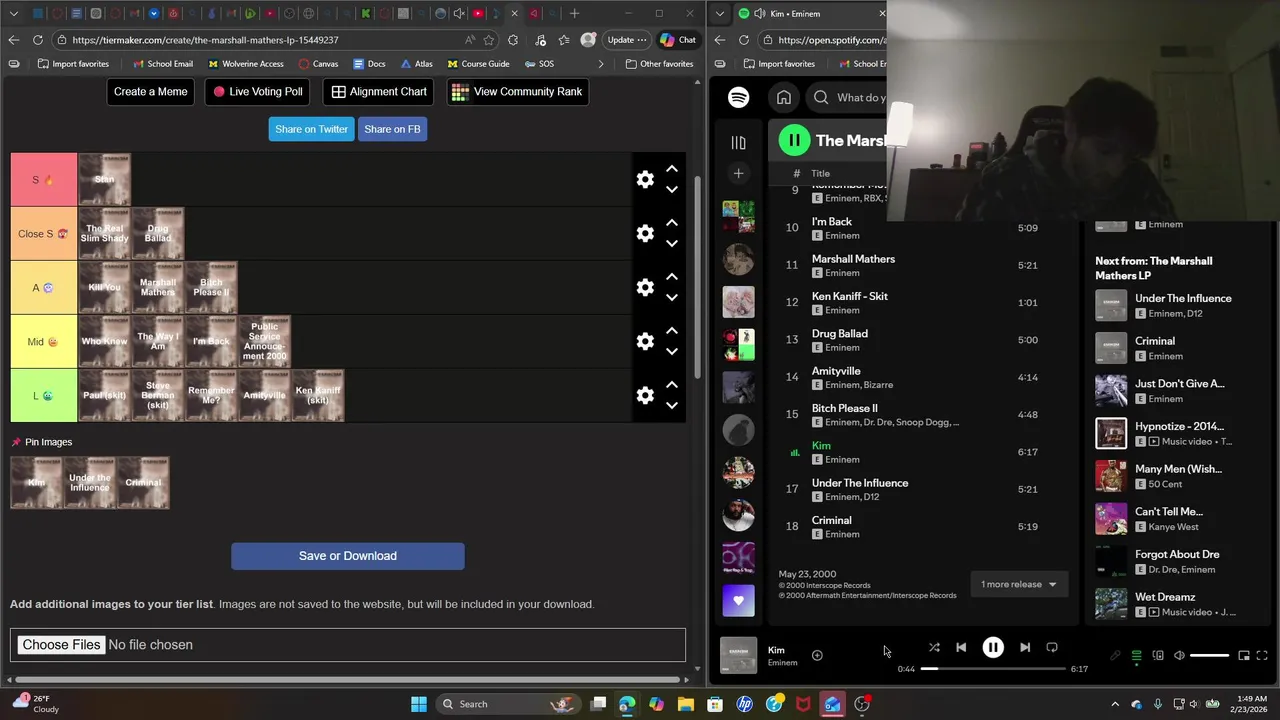Move the L tier row up

672,384
